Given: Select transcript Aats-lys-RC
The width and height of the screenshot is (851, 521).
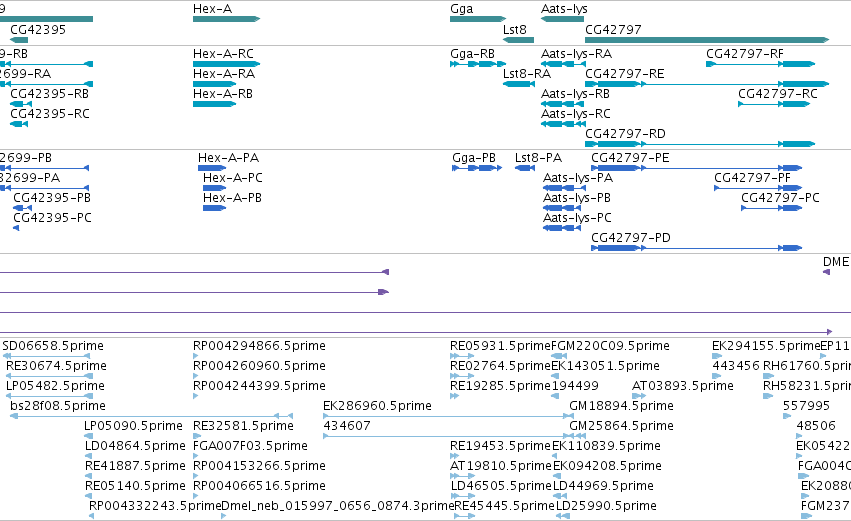Looking at the screenshot, I should click(562, 124).
